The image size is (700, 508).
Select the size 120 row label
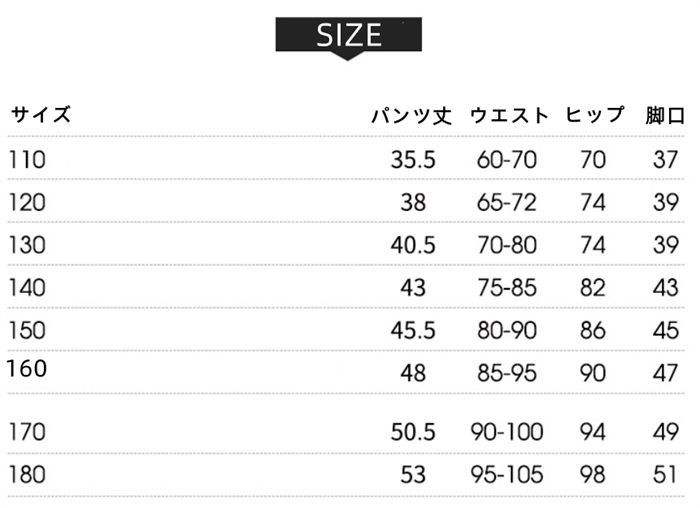coord(28,202)
